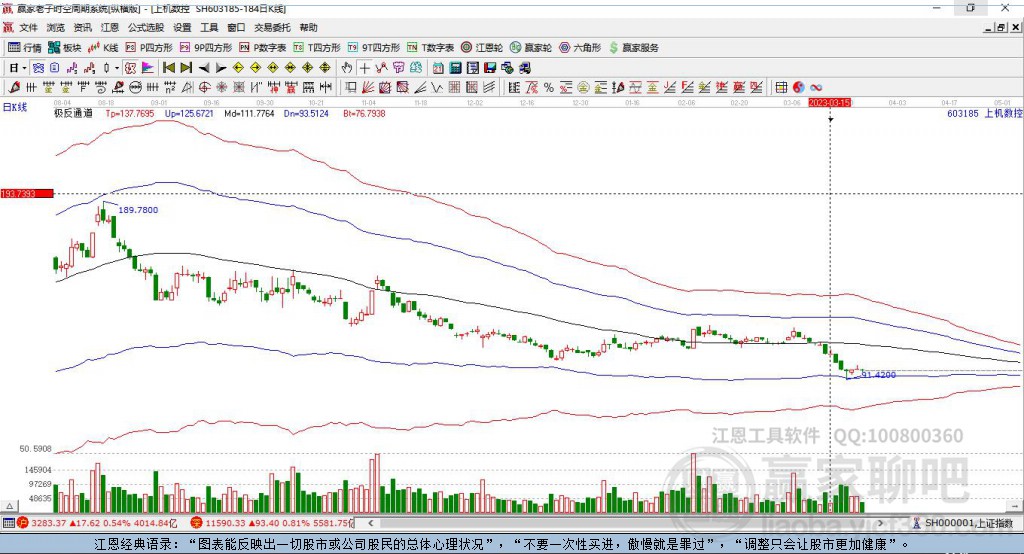Click the black left-pointing arrow icon

click(x=204, y=68)
